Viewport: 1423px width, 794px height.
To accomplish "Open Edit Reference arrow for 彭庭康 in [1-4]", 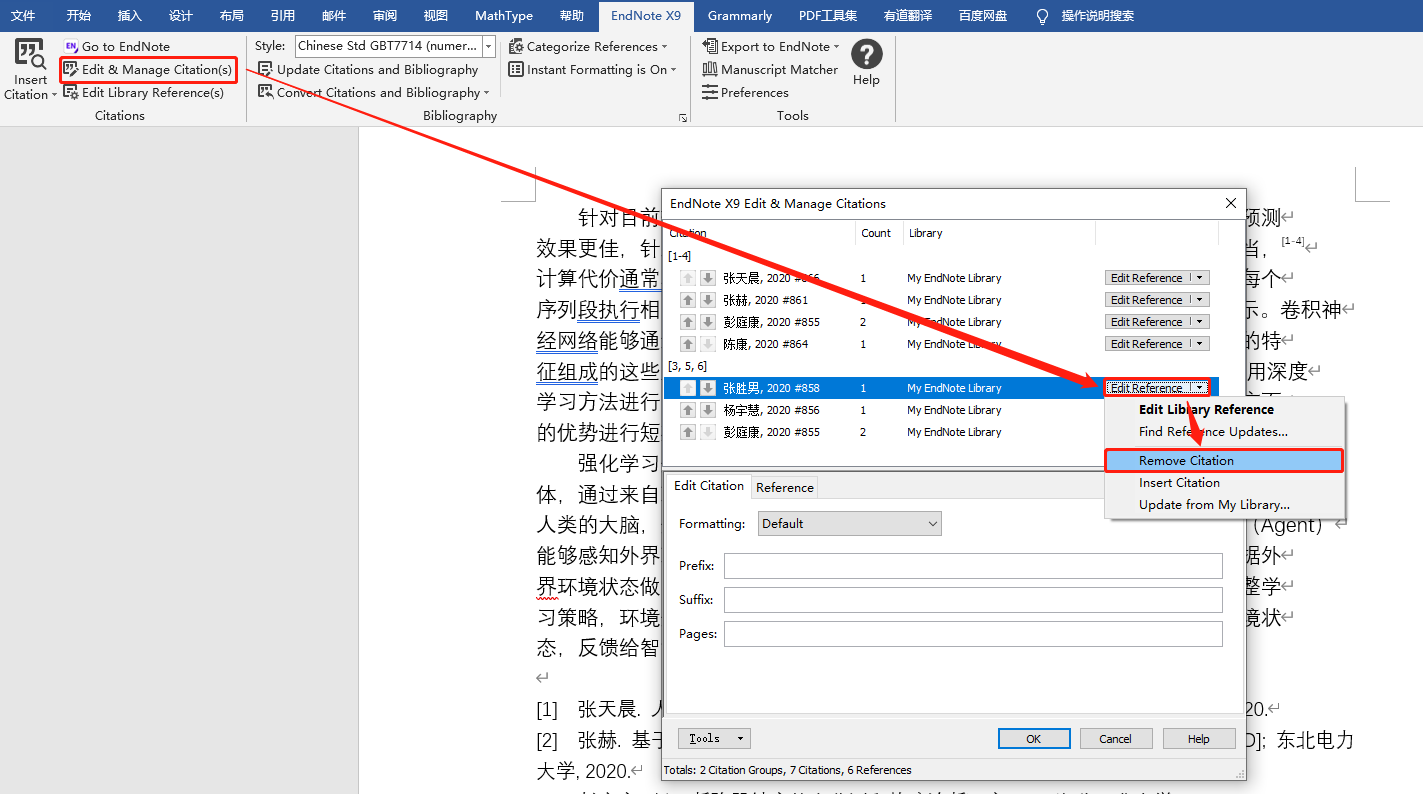I will (1199, 322).
